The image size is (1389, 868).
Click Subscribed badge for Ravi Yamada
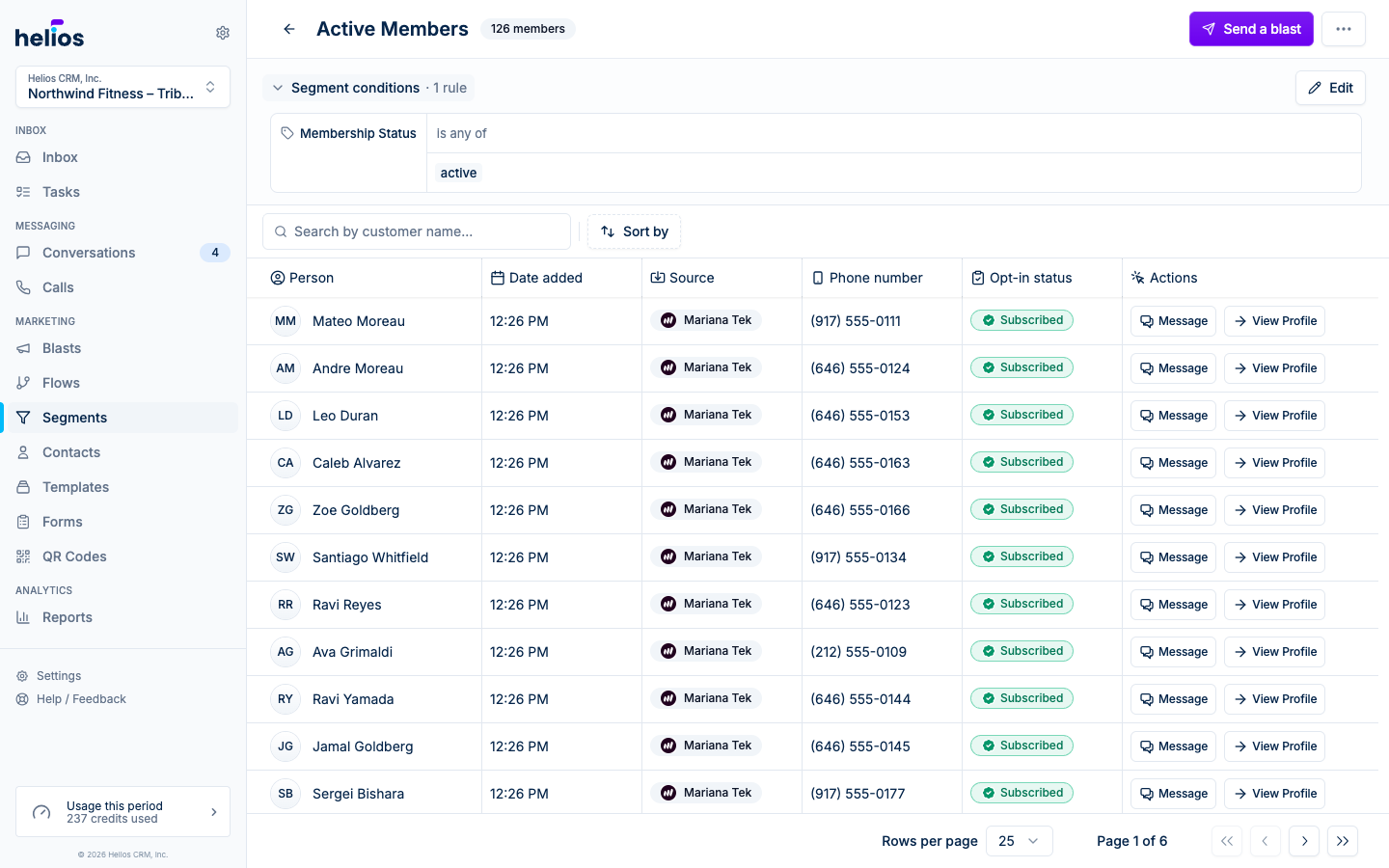1021,698
